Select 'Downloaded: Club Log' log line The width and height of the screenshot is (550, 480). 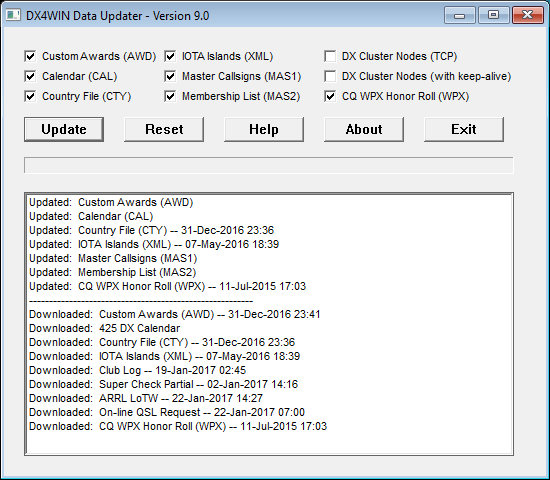pos(137,371)
